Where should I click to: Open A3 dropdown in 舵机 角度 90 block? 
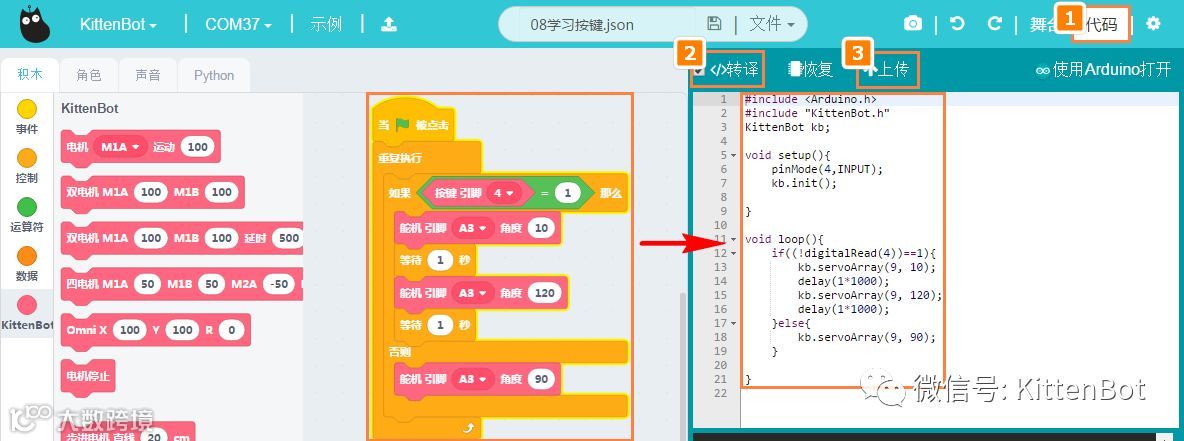click(473, 379)
